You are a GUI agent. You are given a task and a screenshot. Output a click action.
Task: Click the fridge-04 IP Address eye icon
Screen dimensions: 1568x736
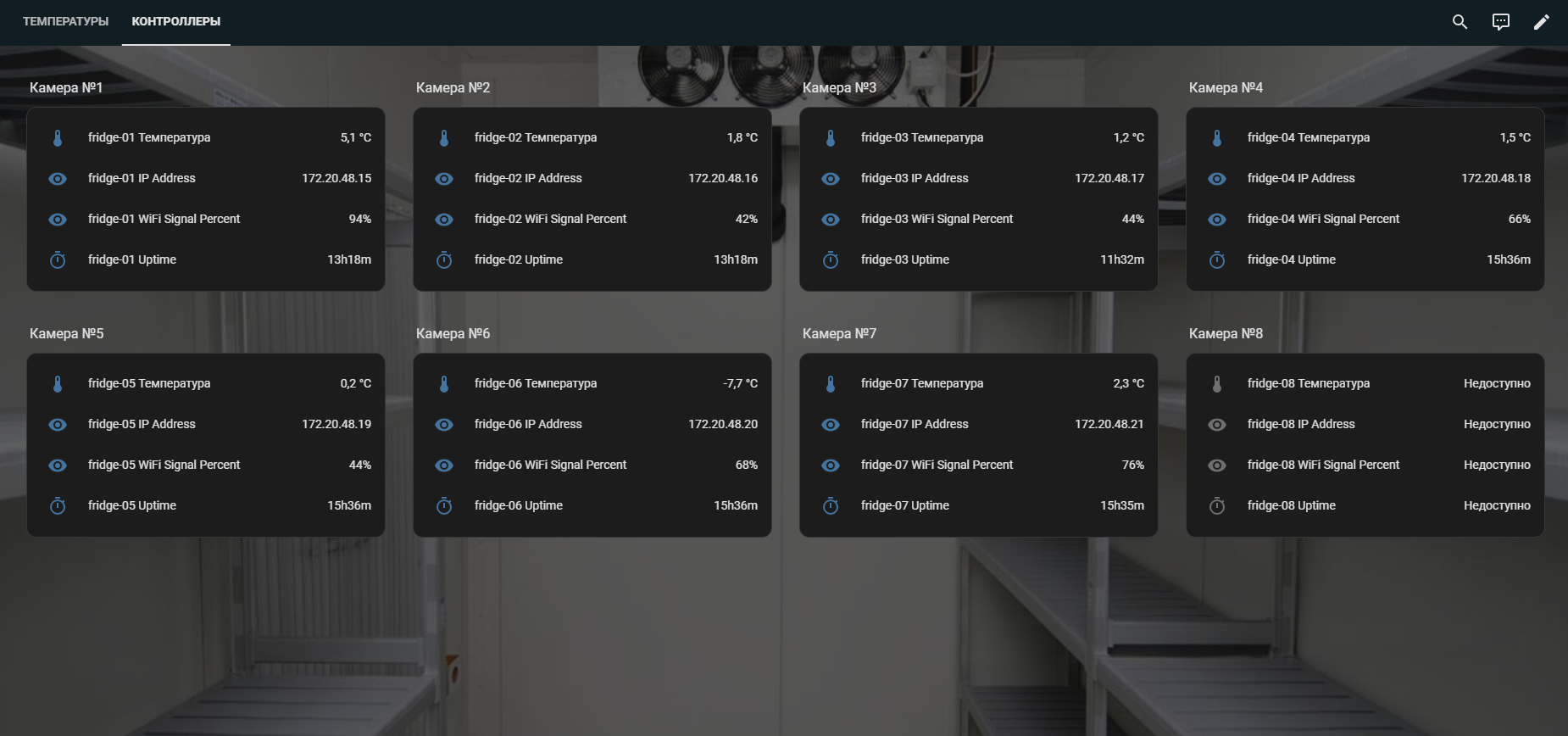[1217, 179]
